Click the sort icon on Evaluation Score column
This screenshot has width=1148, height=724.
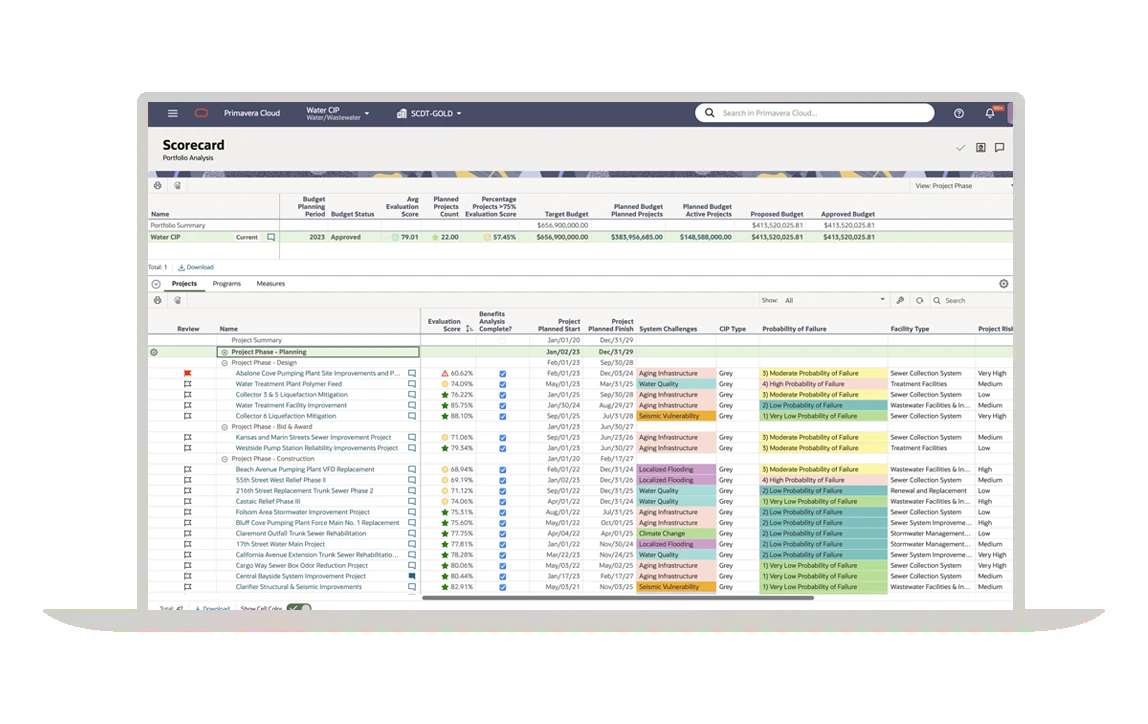[x=469, y=328]
